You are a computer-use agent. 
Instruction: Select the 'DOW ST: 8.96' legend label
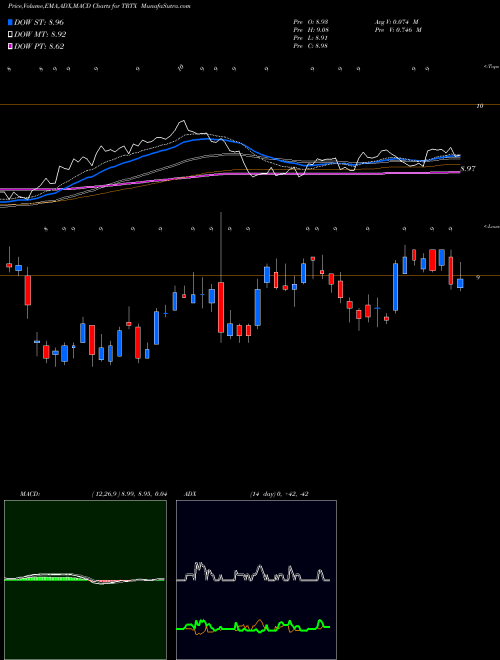click(x=39, y=22)
